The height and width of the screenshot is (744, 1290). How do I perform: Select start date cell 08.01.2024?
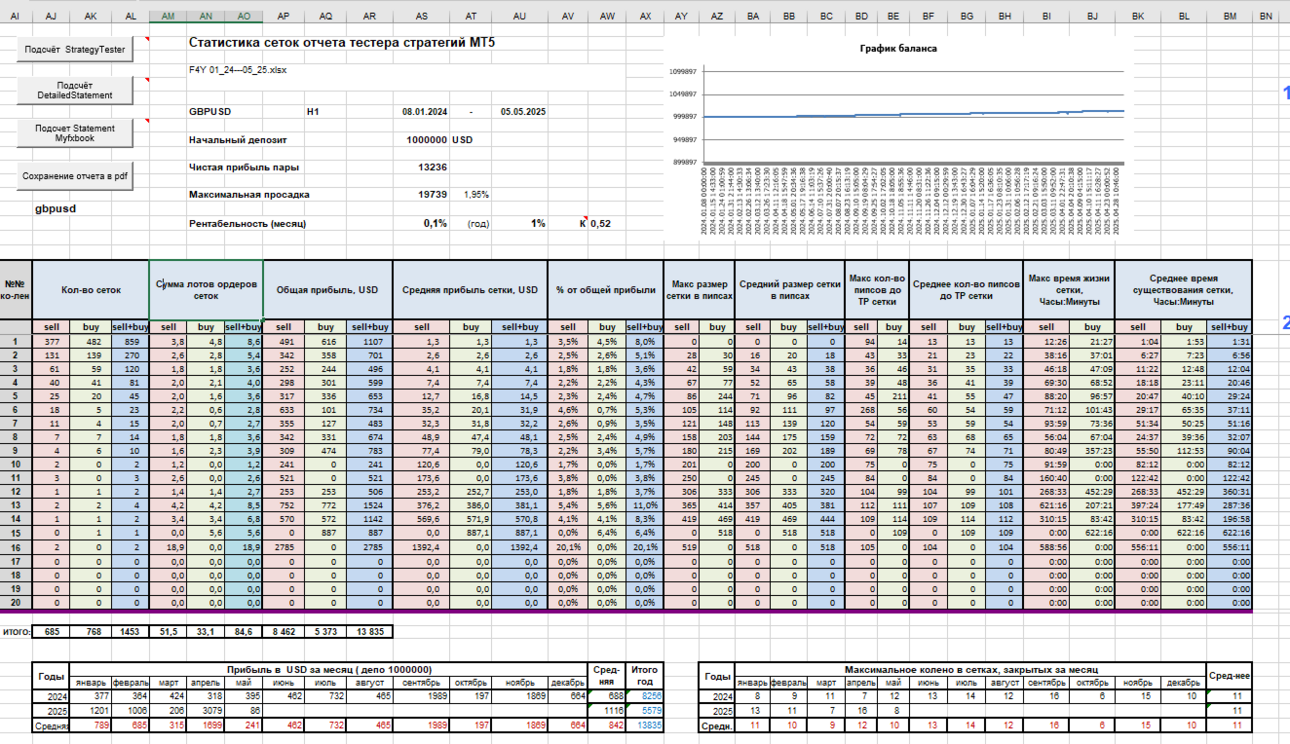pyautogui.click(x=424, y=112)
